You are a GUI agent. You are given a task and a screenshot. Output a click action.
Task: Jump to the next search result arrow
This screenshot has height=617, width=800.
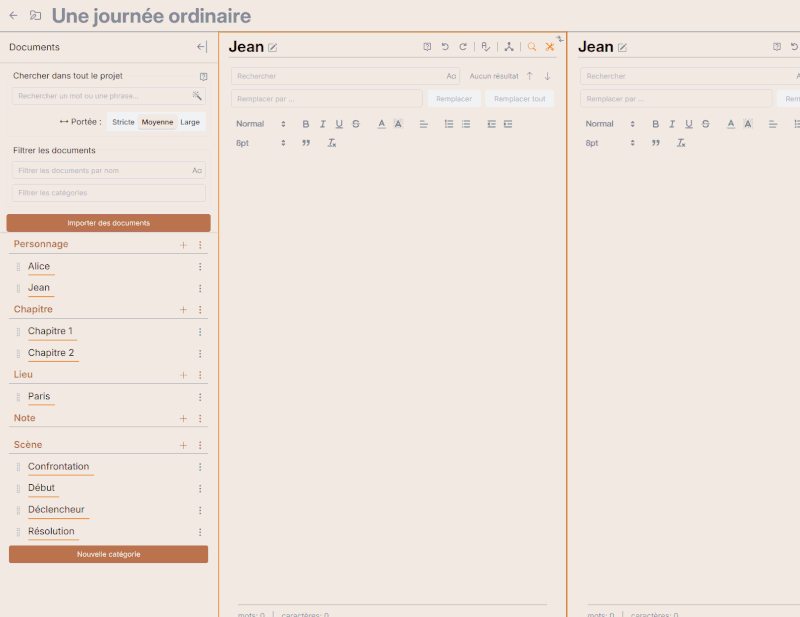tap(547, 76)
